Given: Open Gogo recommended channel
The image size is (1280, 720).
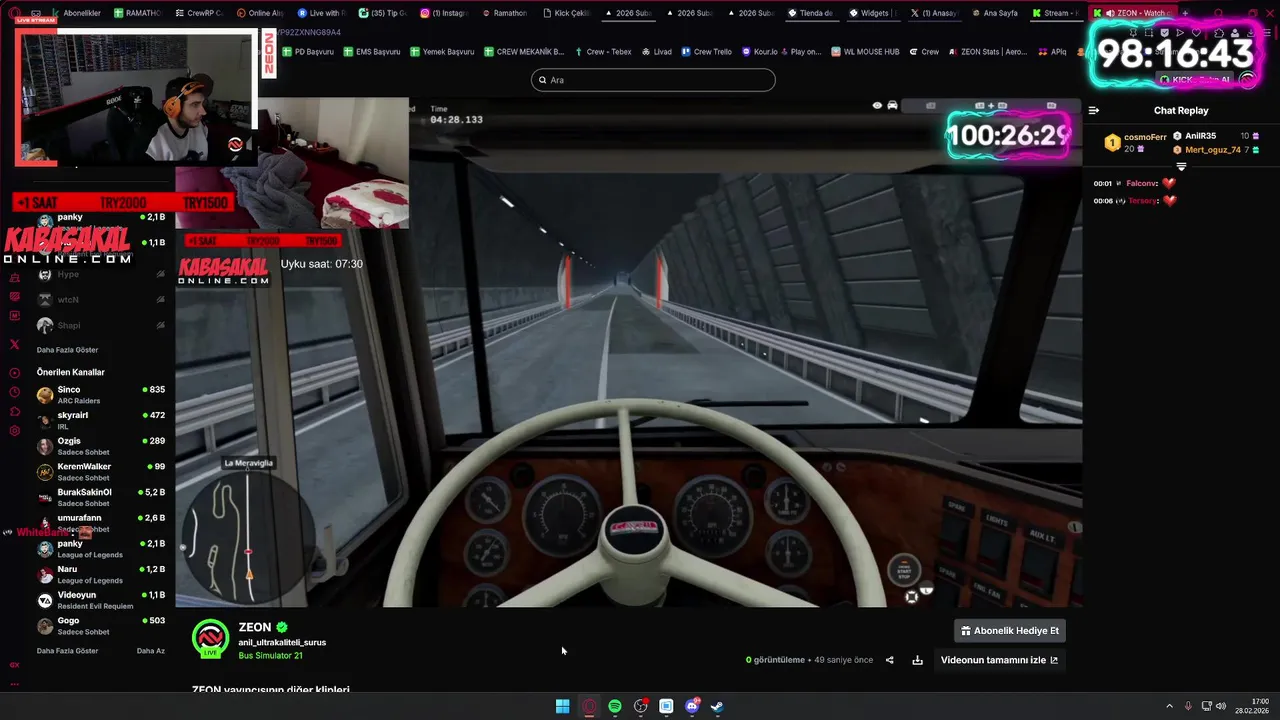Looking at the screenshot, I should click(100, 626).
